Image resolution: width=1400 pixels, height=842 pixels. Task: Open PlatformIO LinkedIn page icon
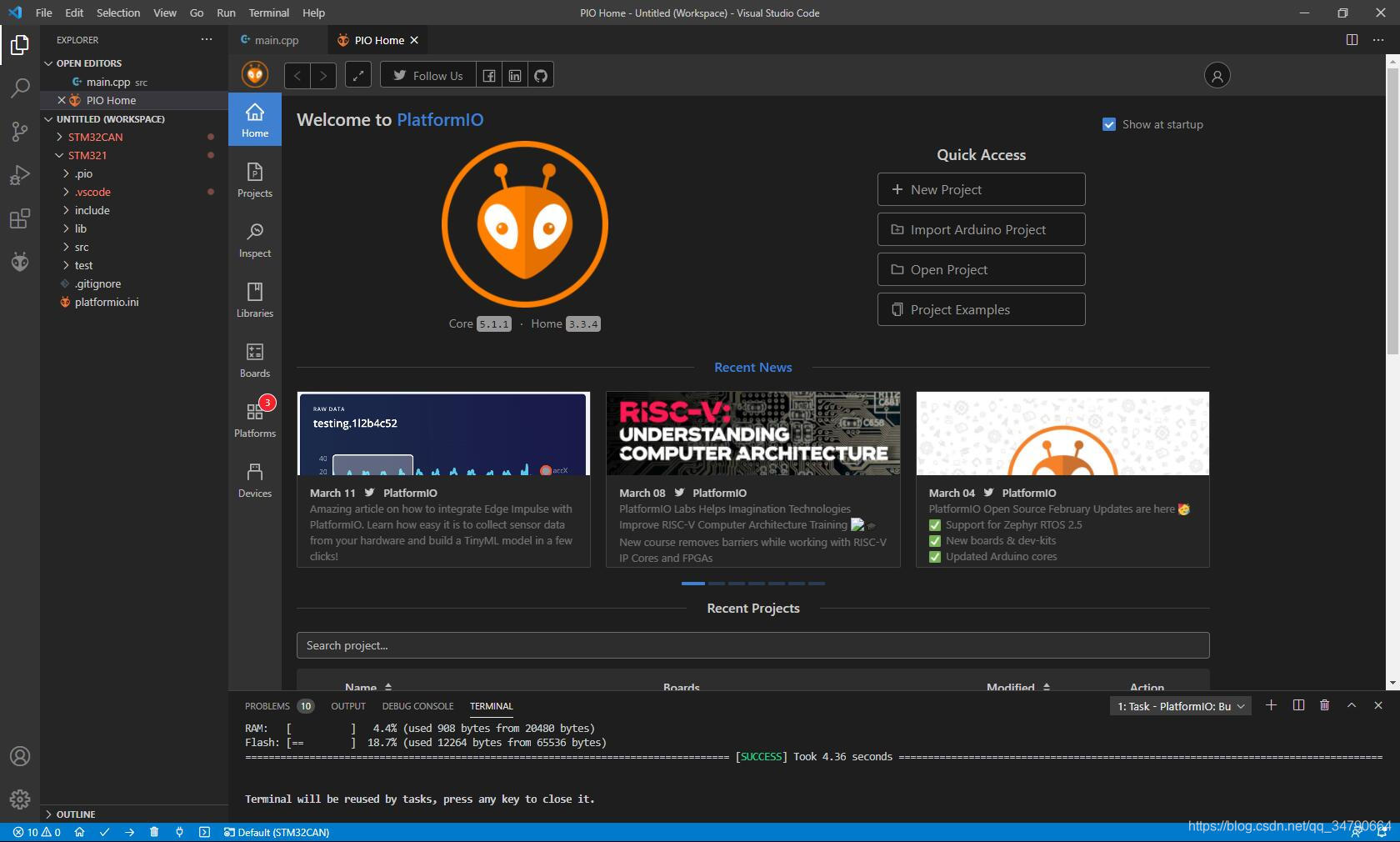(x=515, y=75)
